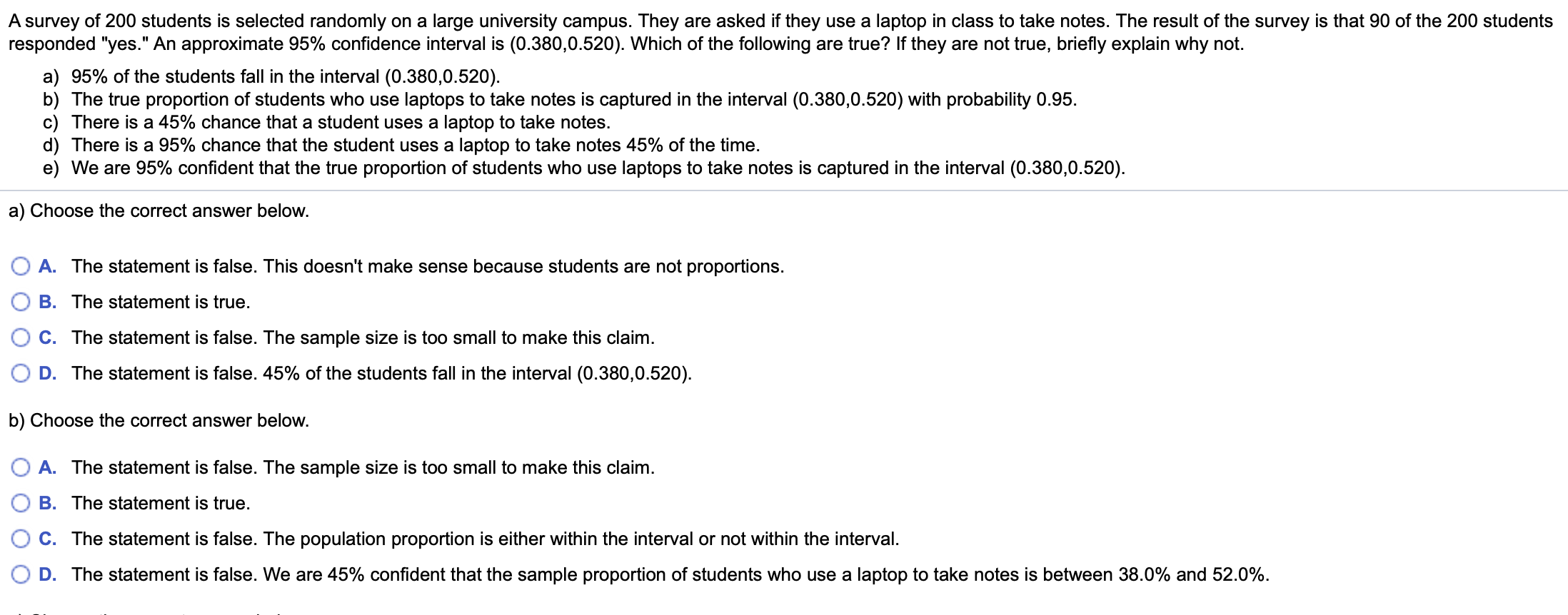This screenshot has width=1568, height=615.
Task: Select option A for question a
Action: tap(21, 266)
